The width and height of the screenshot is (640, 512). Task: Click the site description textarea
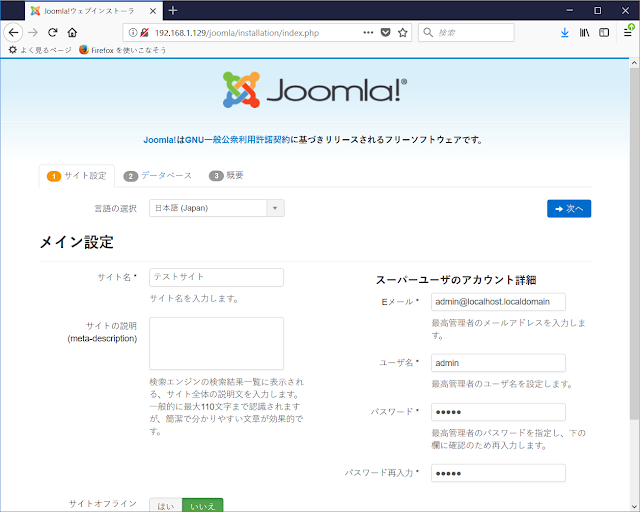click(x=216, y=343)
